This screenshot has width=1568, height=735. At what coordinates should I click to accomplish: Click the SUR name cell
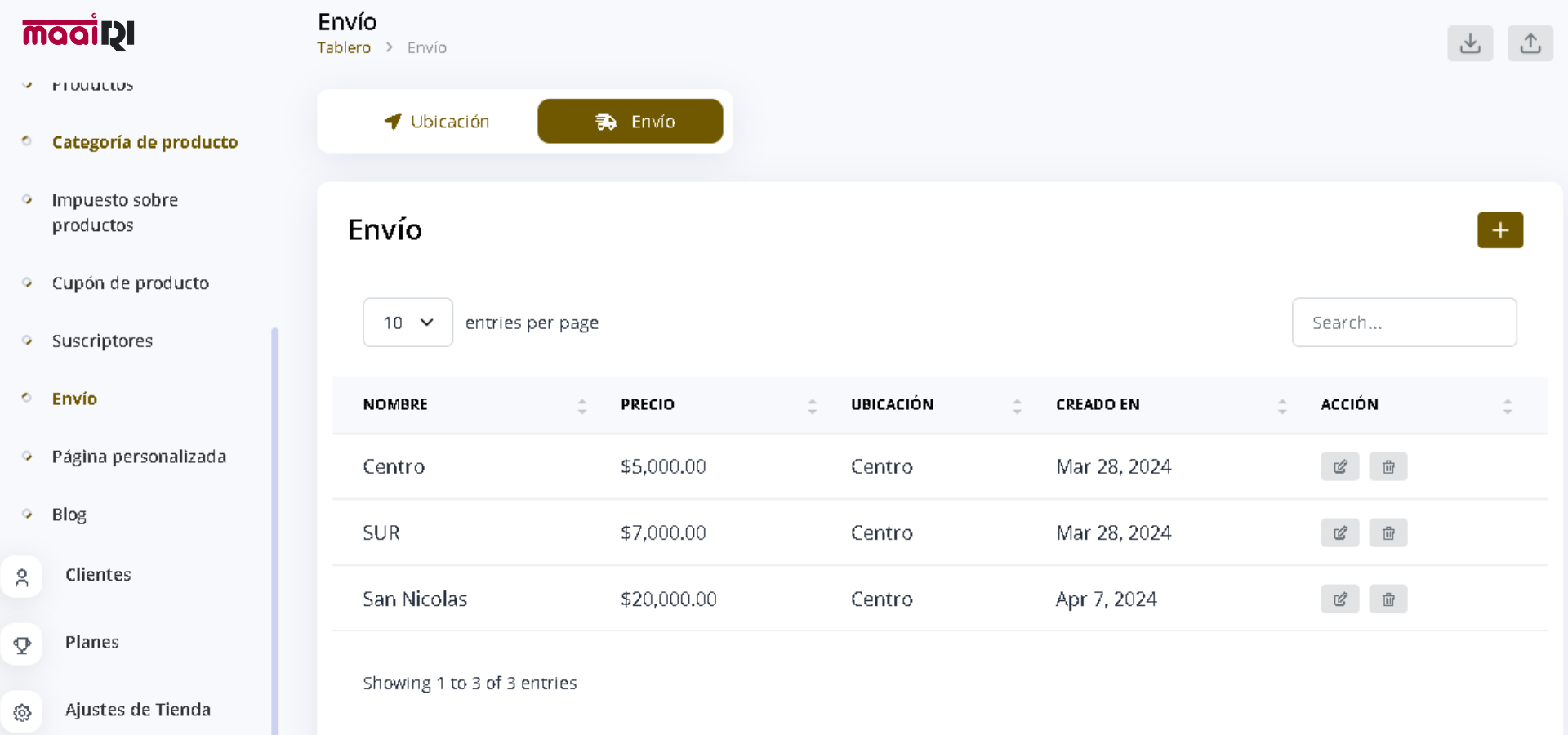[381, 533]
